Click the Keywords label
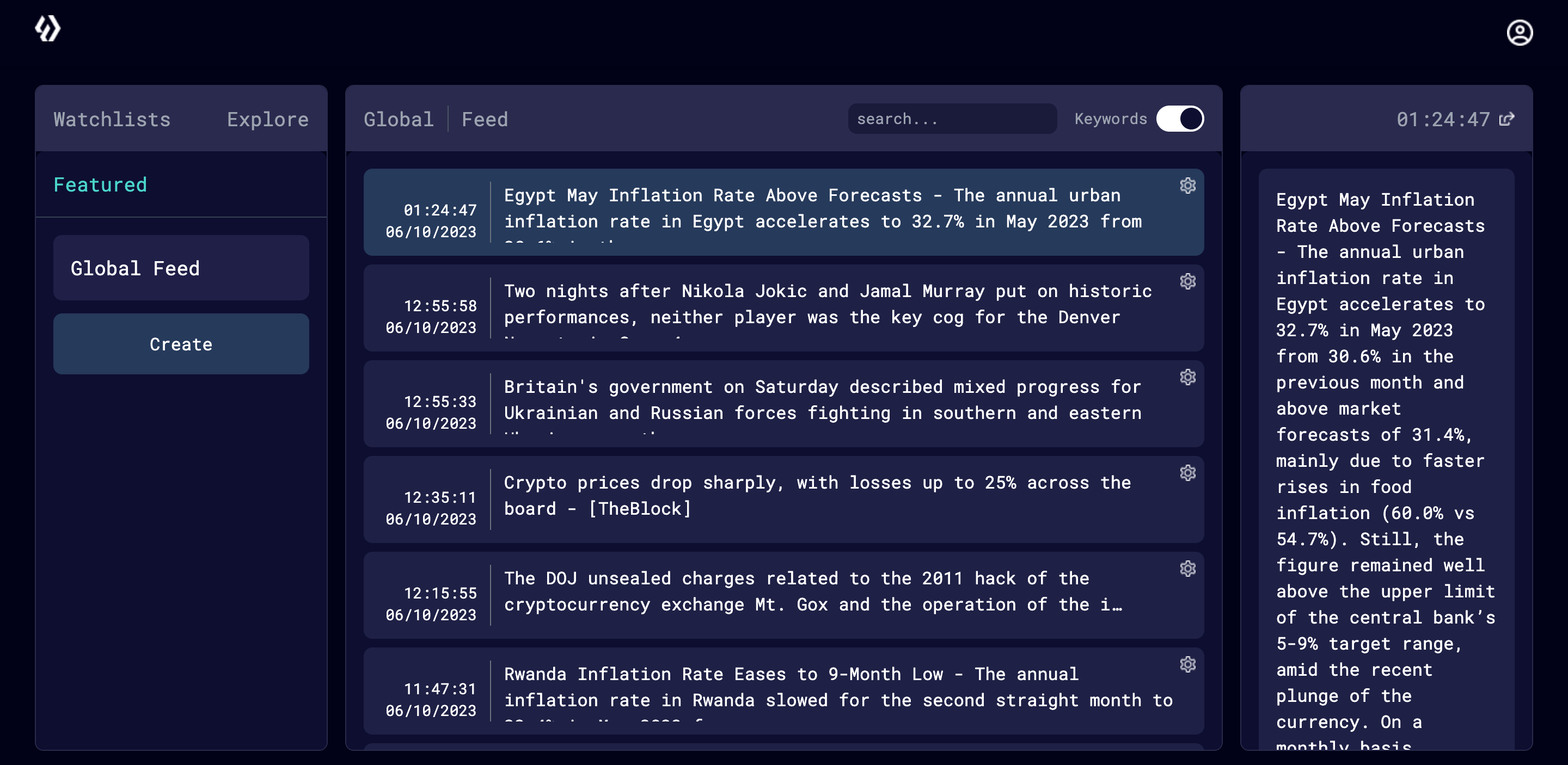Viewport: 1568px width, 765px height. (1110, 119)
